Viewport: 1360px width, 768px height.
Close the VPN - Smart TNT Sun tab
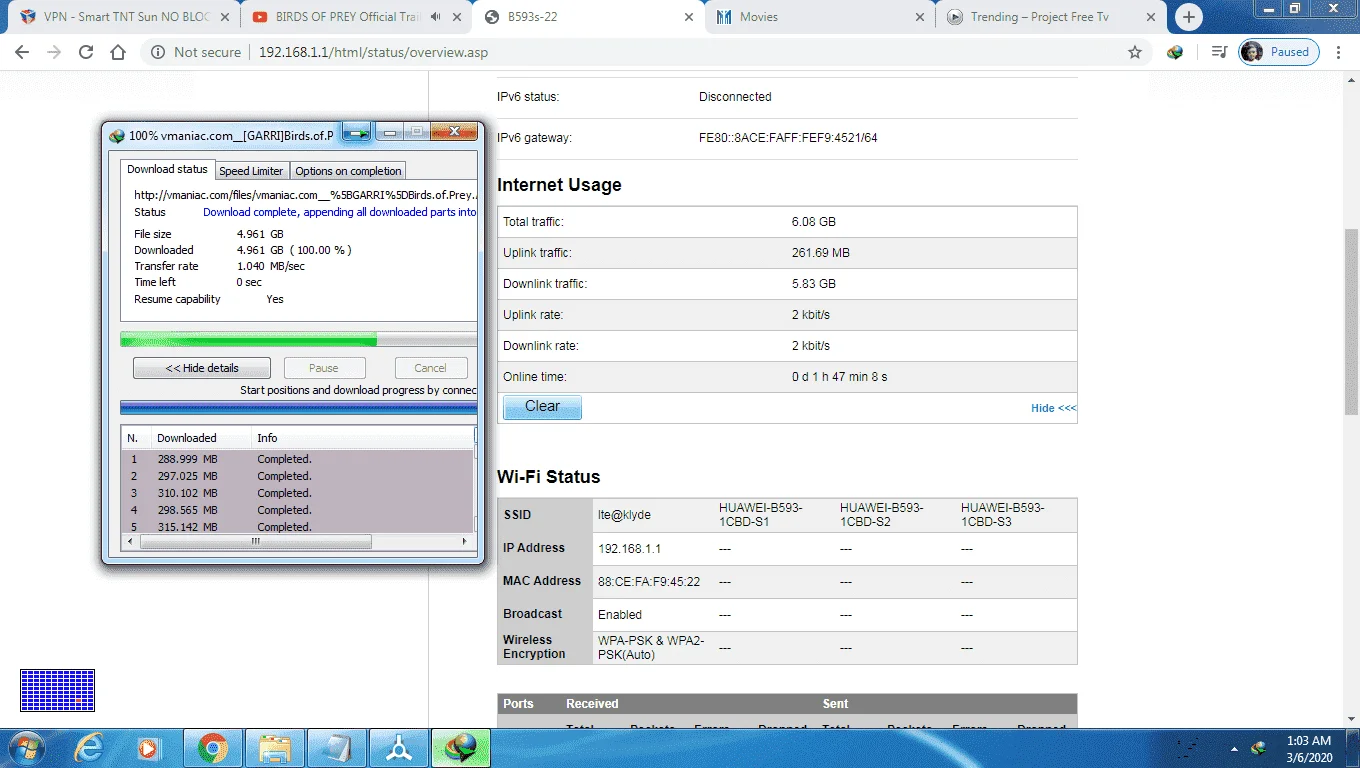coord(225,17)
